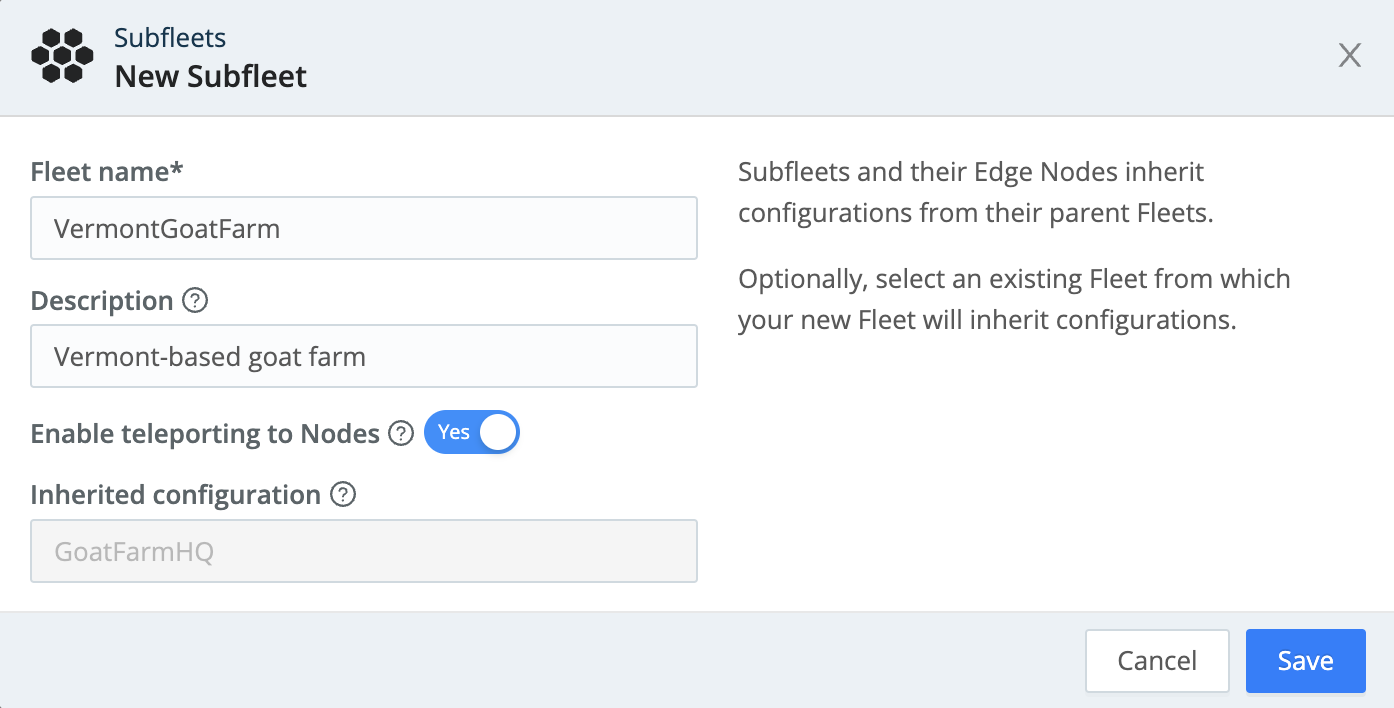Open help tooltip next to Inherited configuration

343,494
